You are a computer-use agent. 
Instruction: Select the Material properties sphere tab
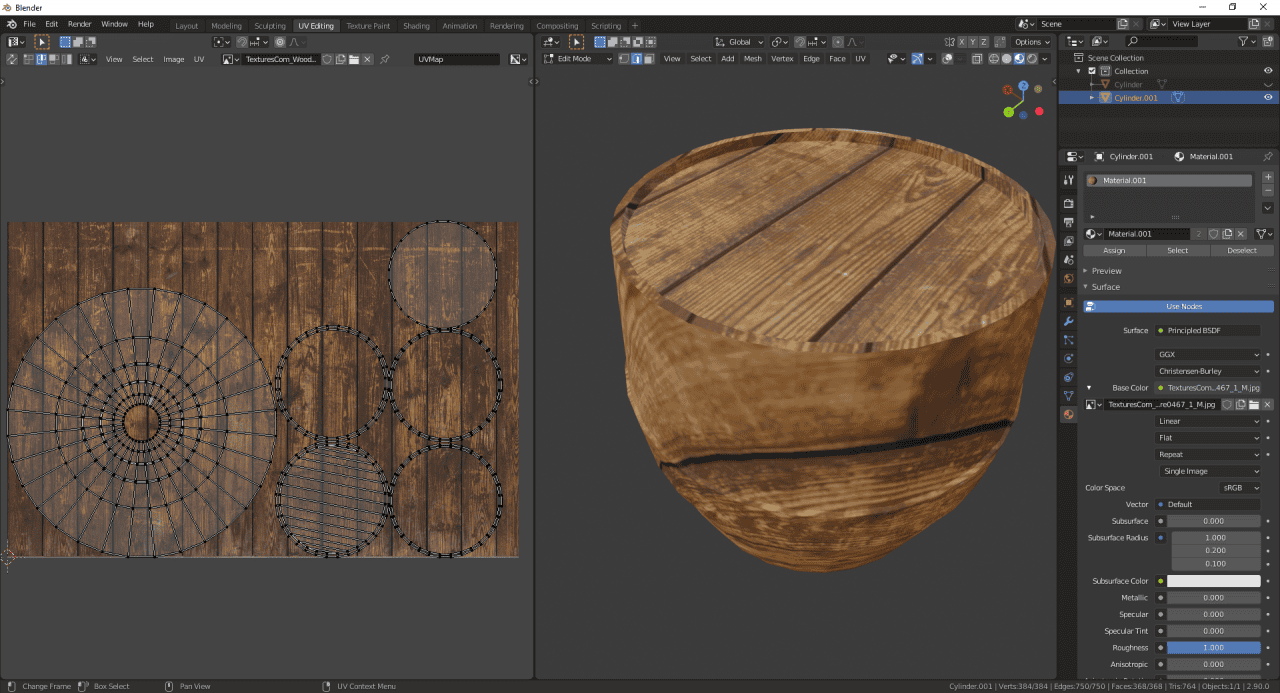coord(1068,415)
